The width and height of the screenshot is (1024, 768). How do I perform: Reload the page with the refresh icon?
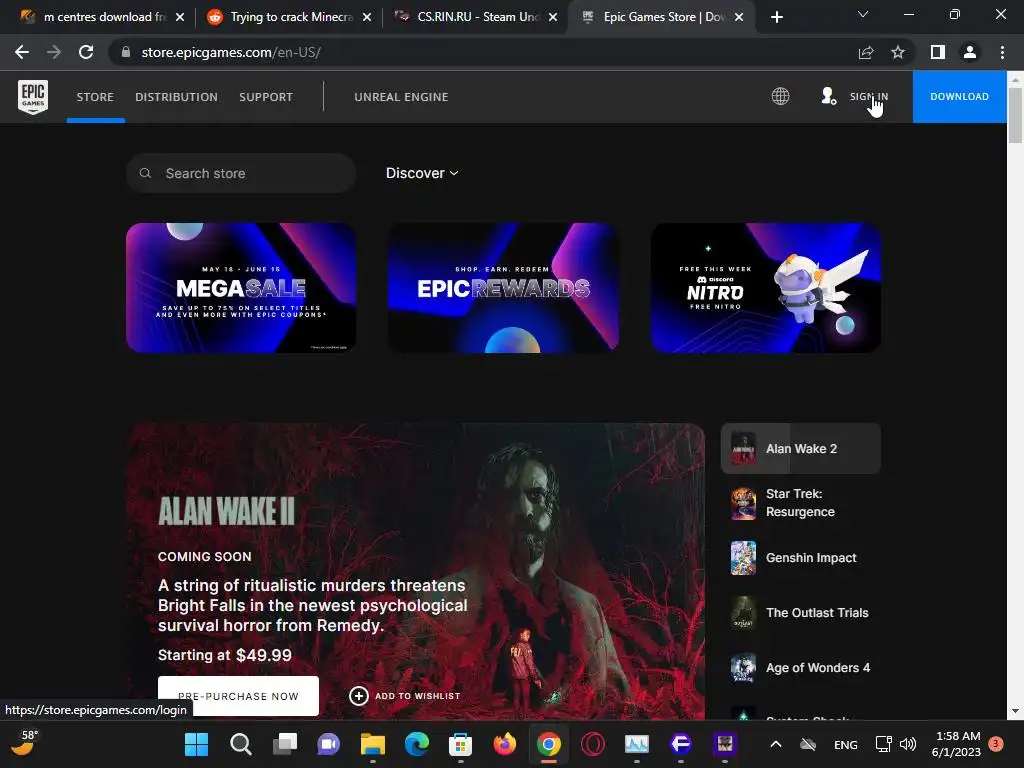[86, 52]
